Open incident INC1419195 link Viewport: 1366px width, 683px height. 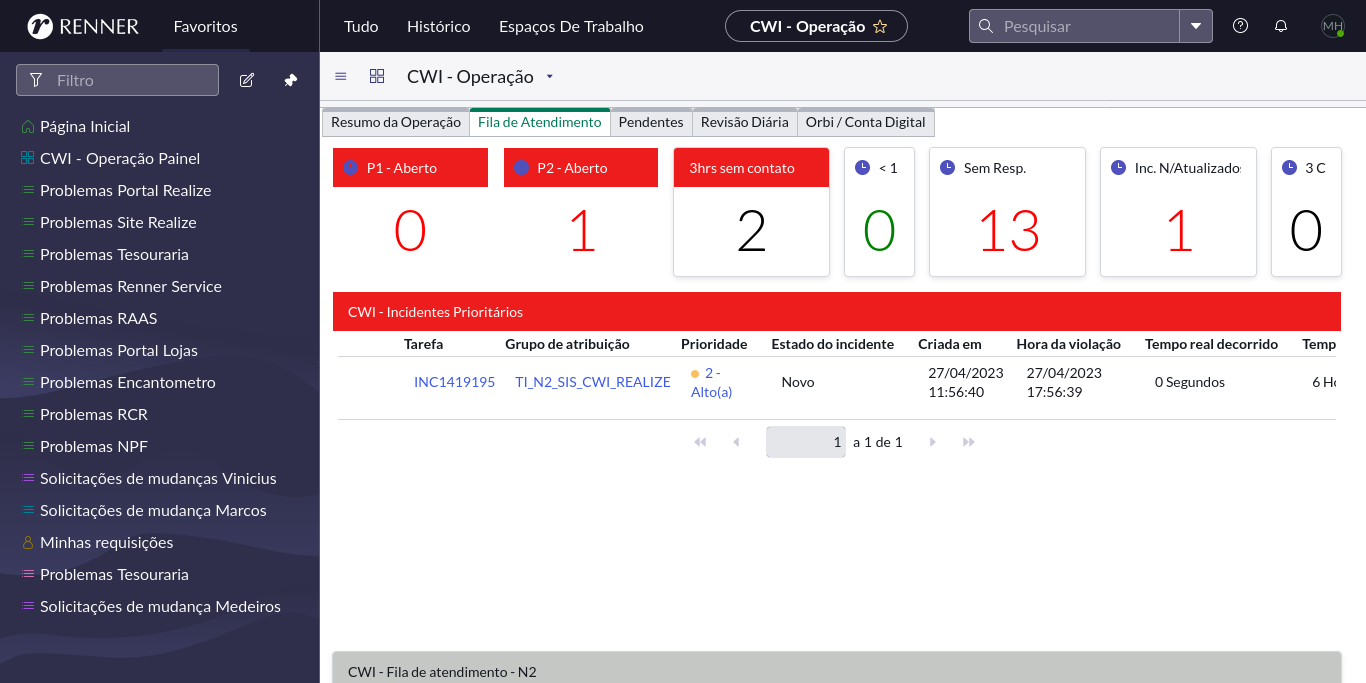[x=454, y=382]
